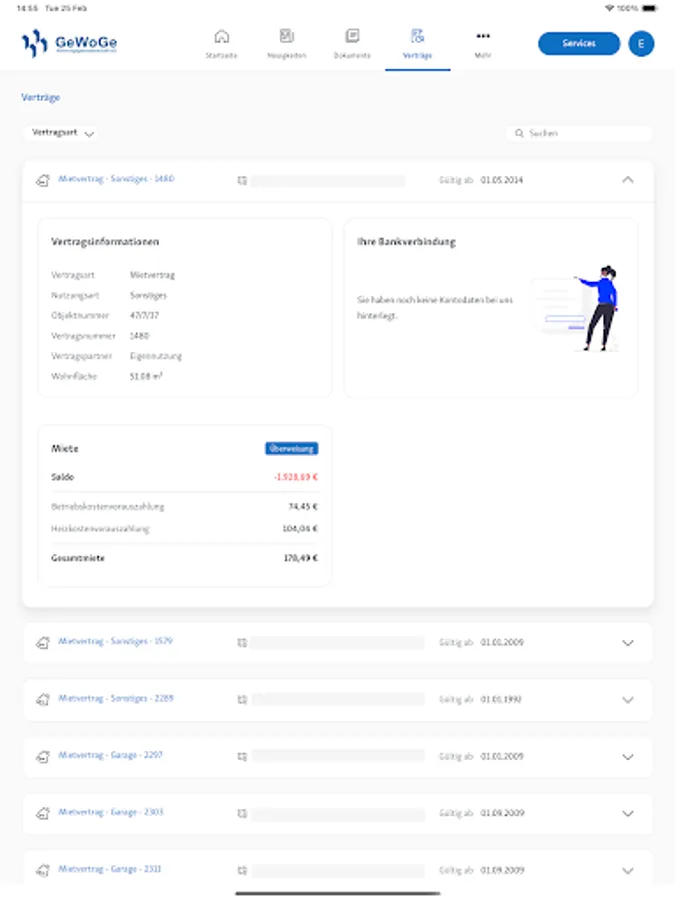Expand contract Garage - 2311 chevron
The image size is (675, 900).
pyautogui.click(x=627, y=870)
